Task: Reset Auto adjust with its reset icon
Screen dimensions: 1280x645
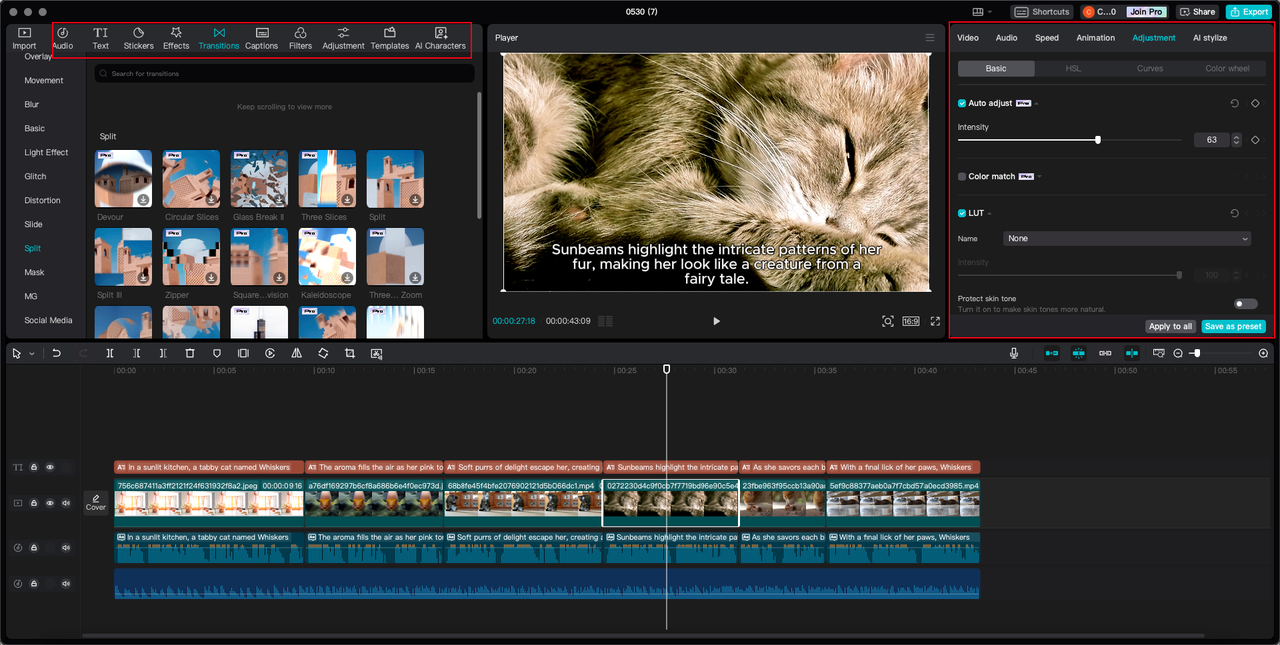Action: pyautogui.click(x=1235, y=103)
